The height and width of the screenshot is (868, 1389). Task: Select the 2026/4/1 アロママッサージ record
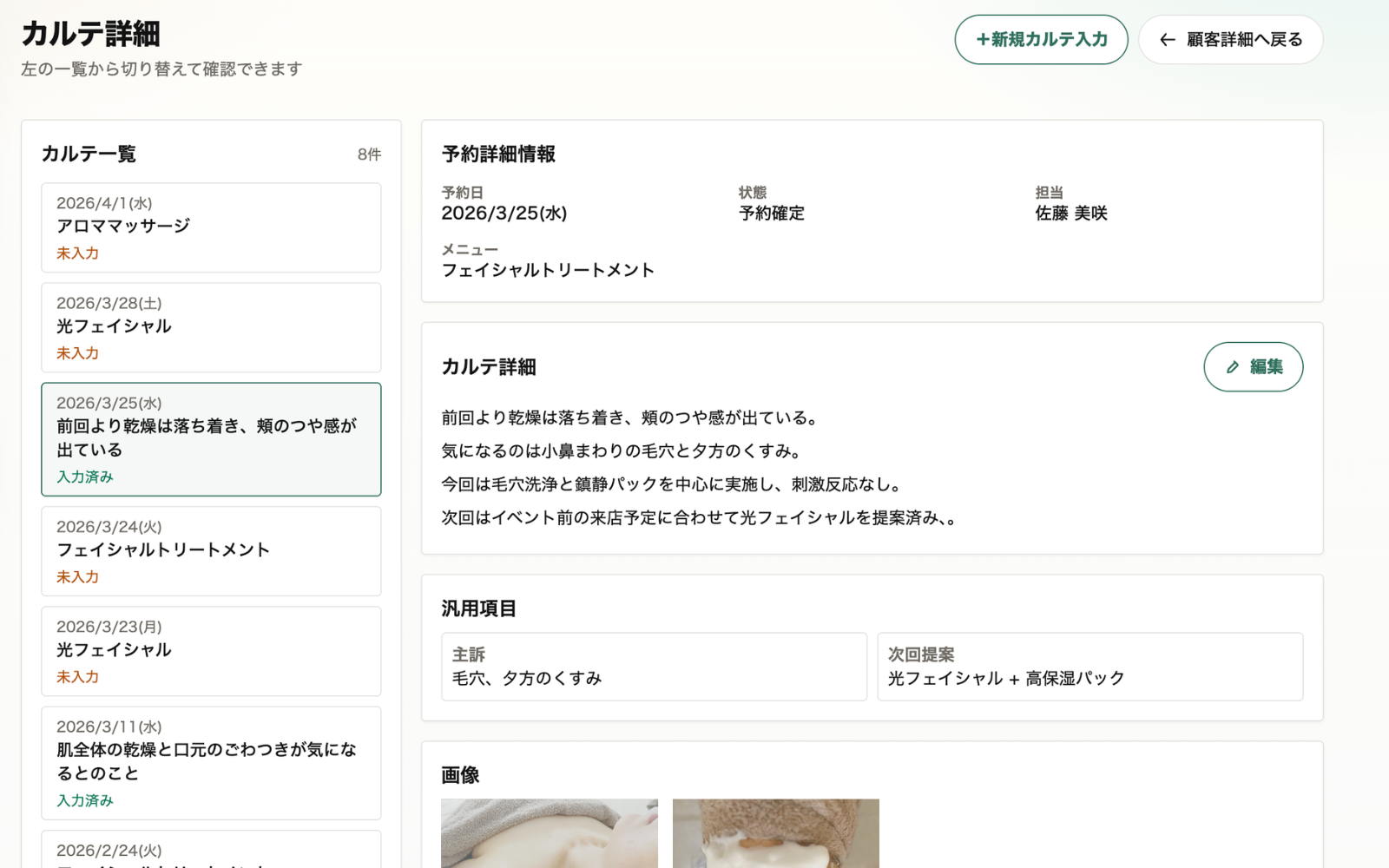(x=211, y=227)
